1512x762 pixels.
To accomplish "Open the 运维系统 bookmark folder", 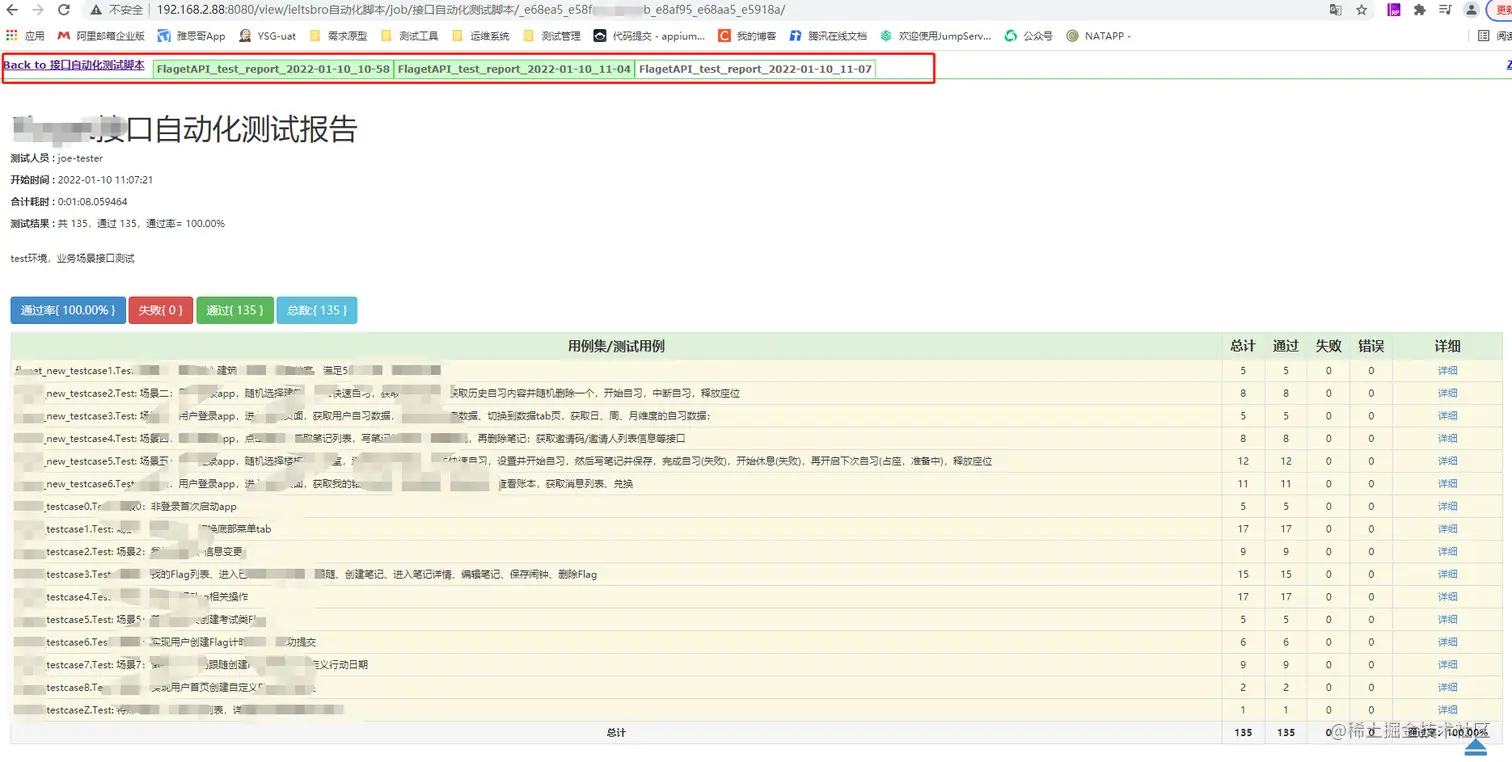I will click(481, 36).
